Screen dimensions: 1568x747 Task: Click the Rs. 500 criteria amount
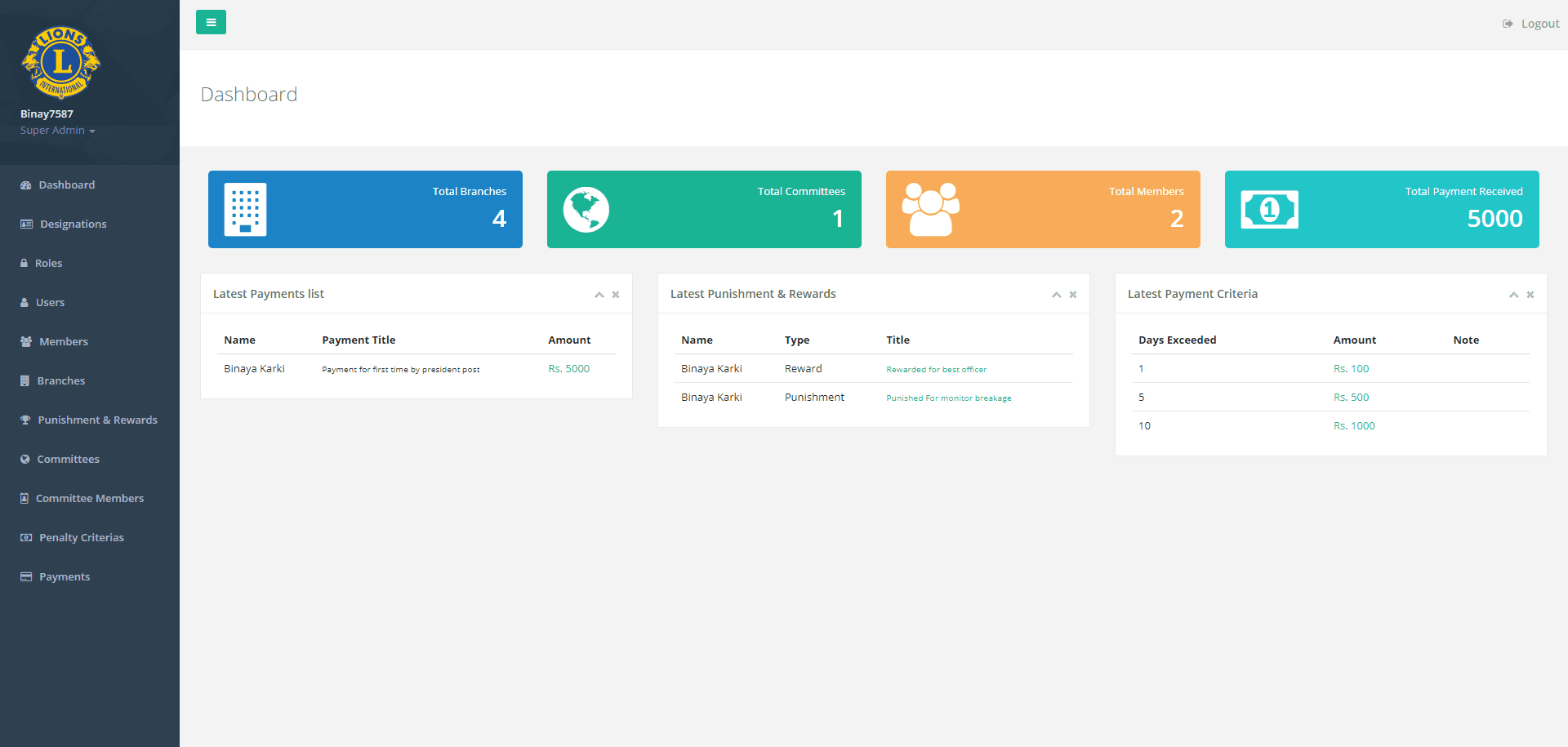point(1351,398)
